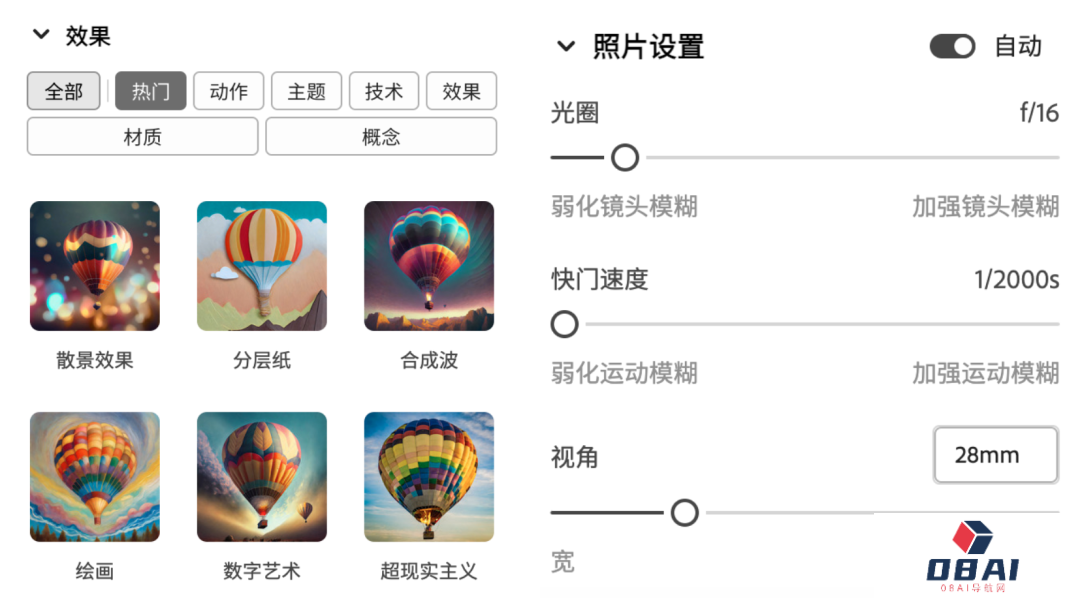Viewport: 1080px width, 603px height.
Task: Open the 概念 effects category
Action: click(381, 136)
